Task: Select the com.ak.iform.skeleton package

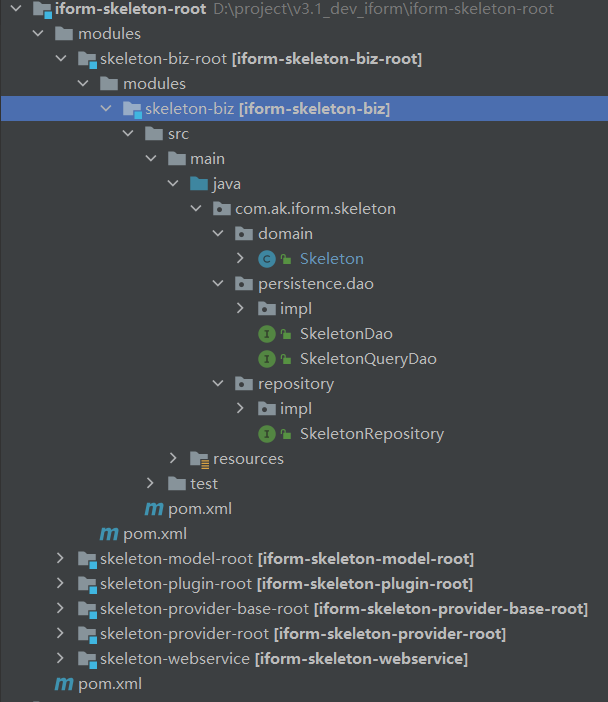Action: 316,209
